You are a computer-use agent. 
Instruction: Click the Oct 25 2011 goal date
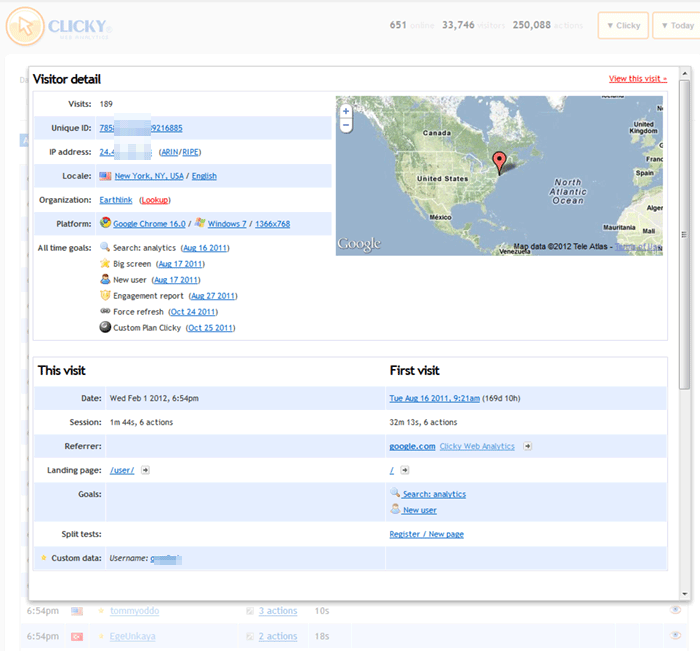coord(209,328)
